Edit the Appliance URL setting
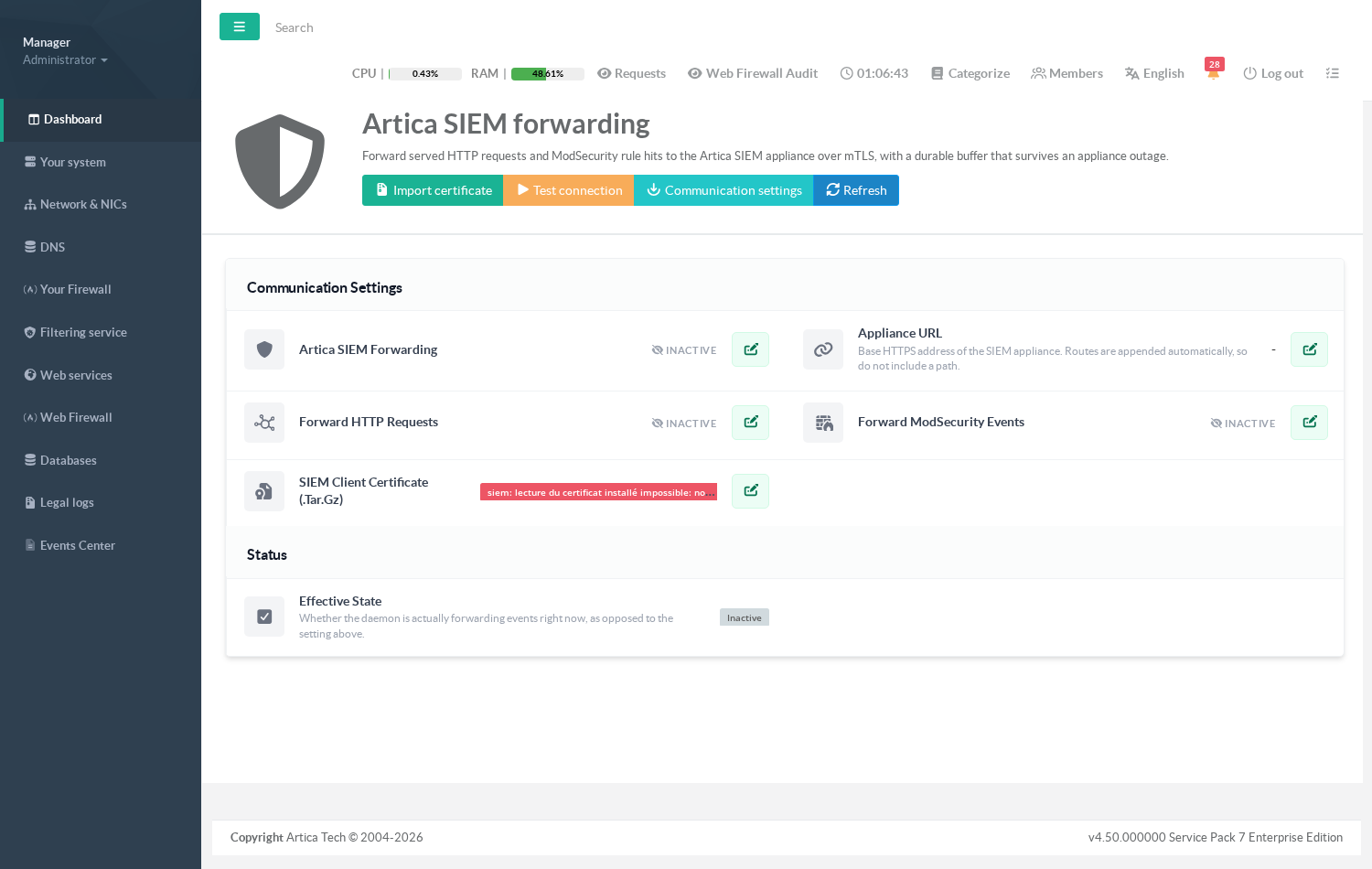1372x869 pixels. 1309,349
